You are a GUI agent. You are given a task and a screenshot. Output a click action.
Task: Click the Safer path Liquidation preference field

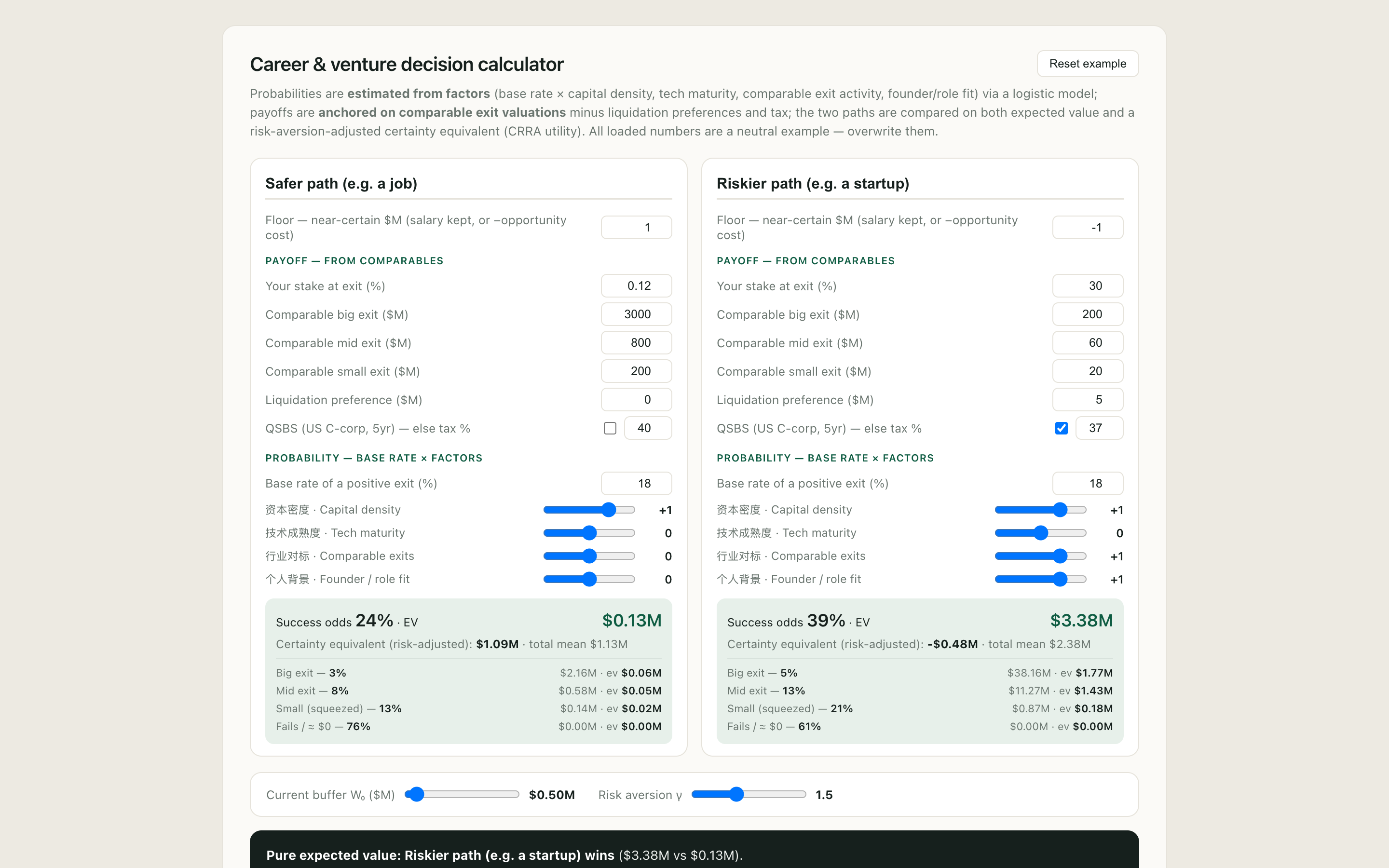[636, 400]
